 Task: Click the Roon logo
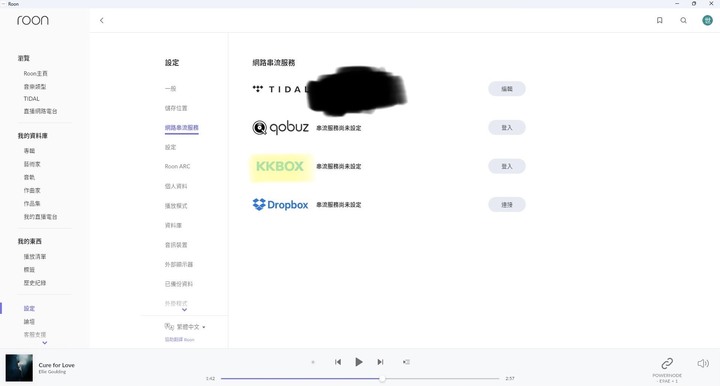[x=33, y=20]
